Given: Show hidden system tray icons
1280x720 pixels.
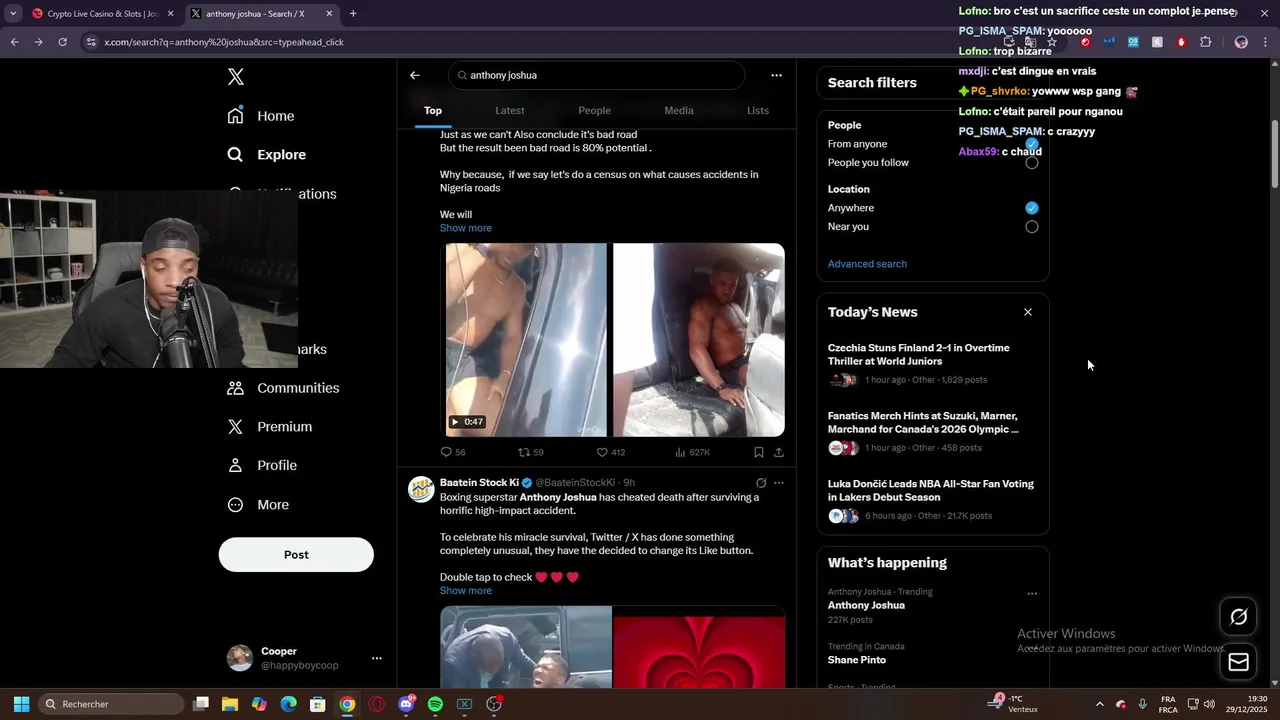Looking at the screenshot, I should pos(1100,704).
